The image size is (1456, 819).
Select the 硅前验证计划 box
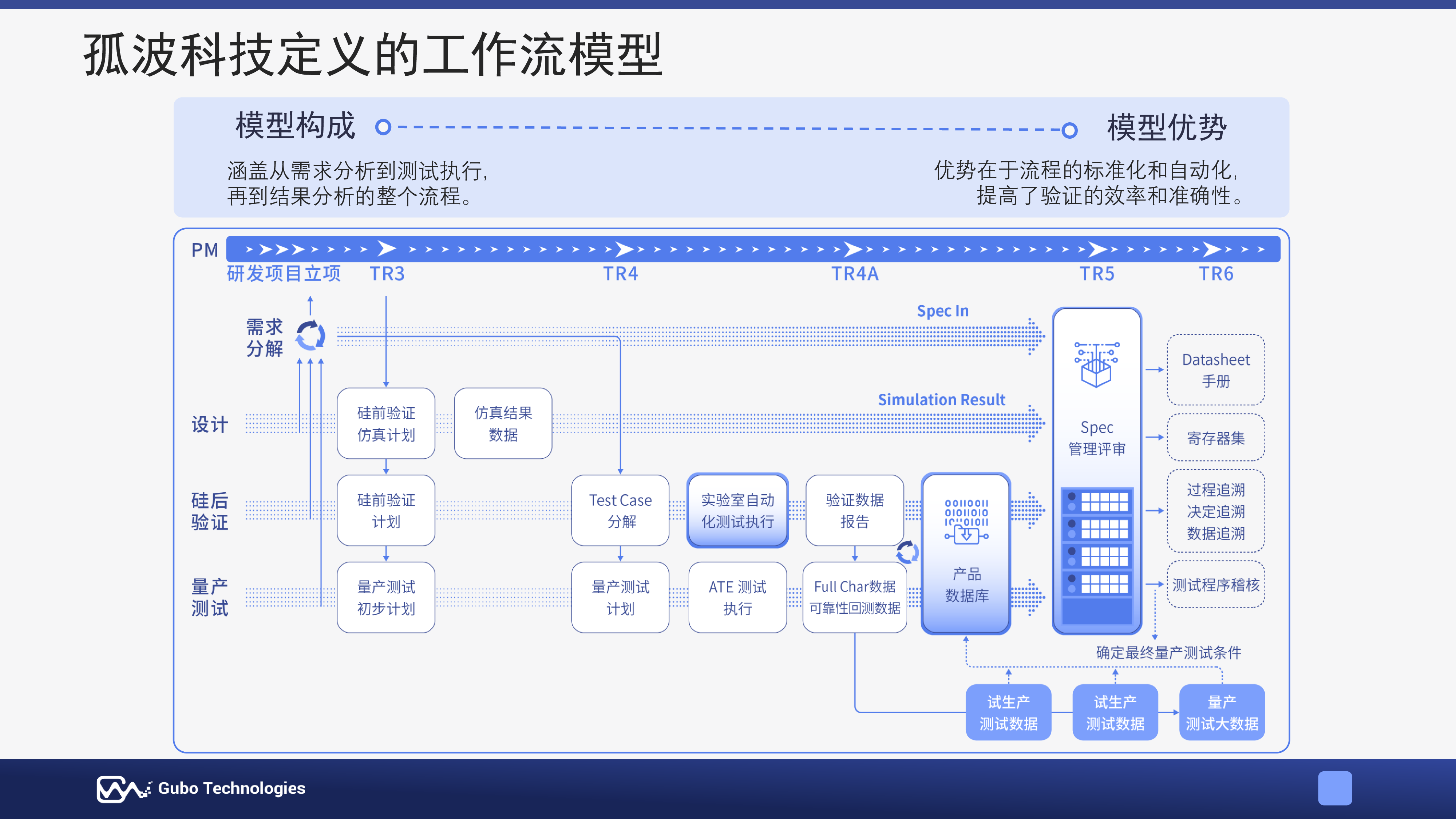click(386, 510)
